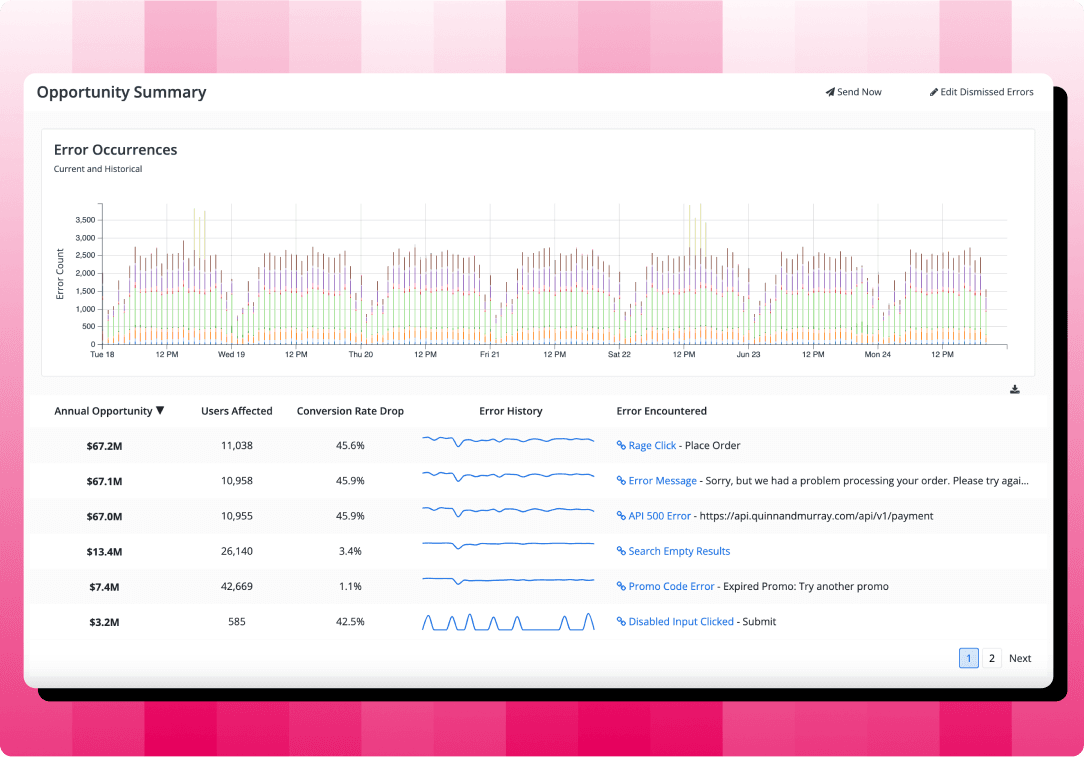Click the Edit Dismissed Errors pencil icon
The height and width of the screenshot is (757, 1084).
[934, 92]
